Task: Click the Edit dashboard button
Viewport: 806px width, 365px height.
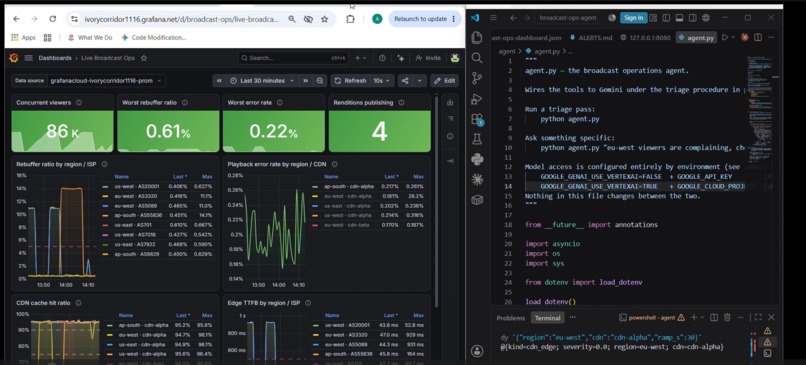Action: tap(445, 81)
